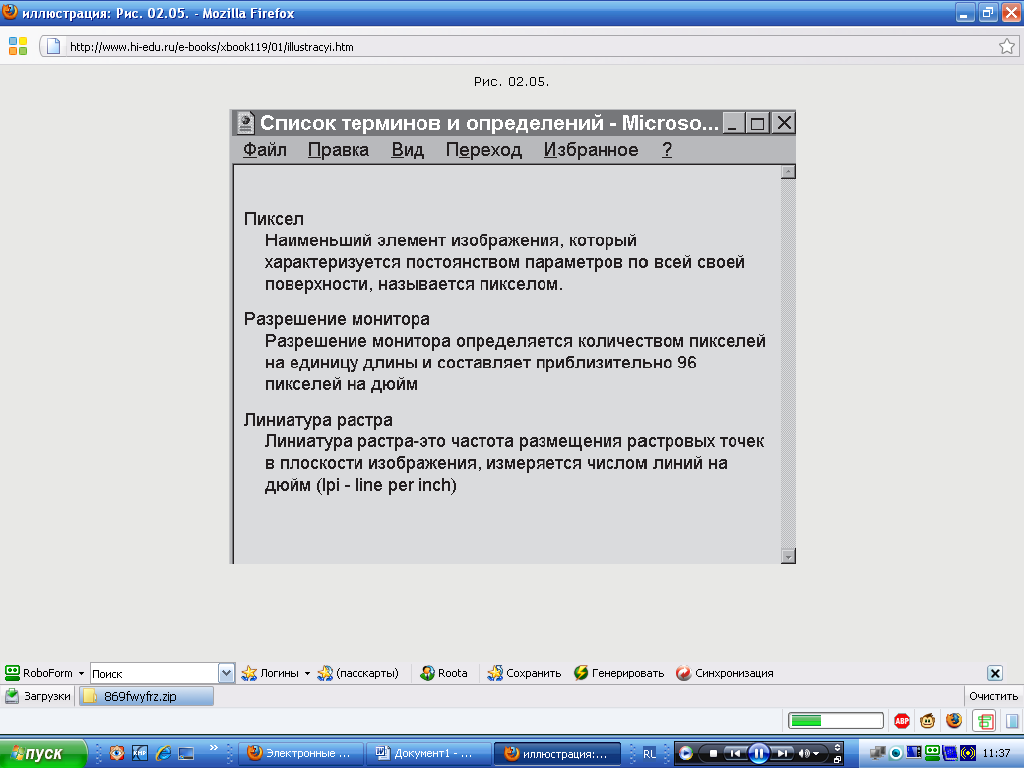Launch KMPlayer from quick launch
This screenshot has height=768, width=1024.
[x=140, y=753]
